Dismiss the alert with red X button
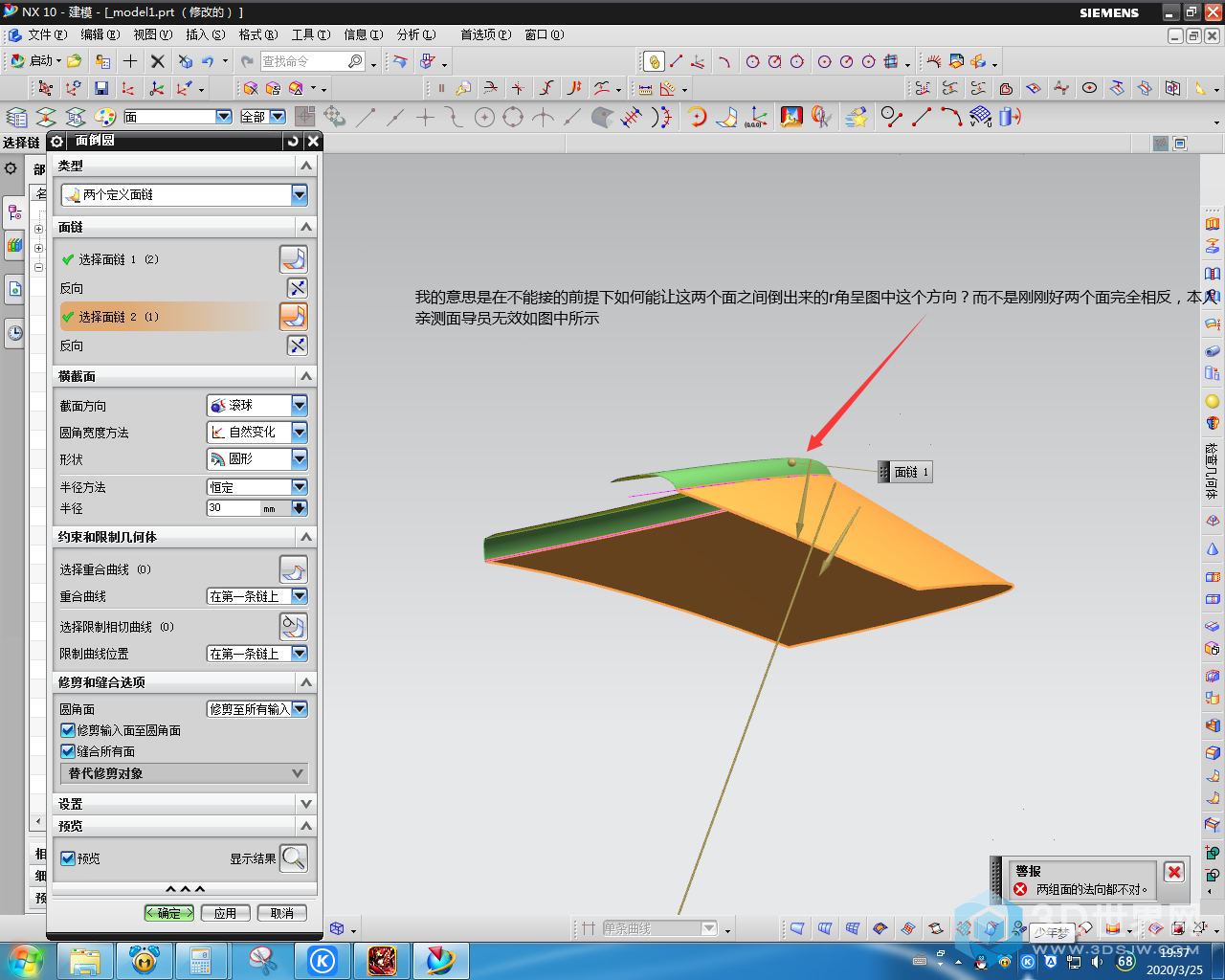The height and width of the screenshot is (980, 1225). click(1174, 872)
